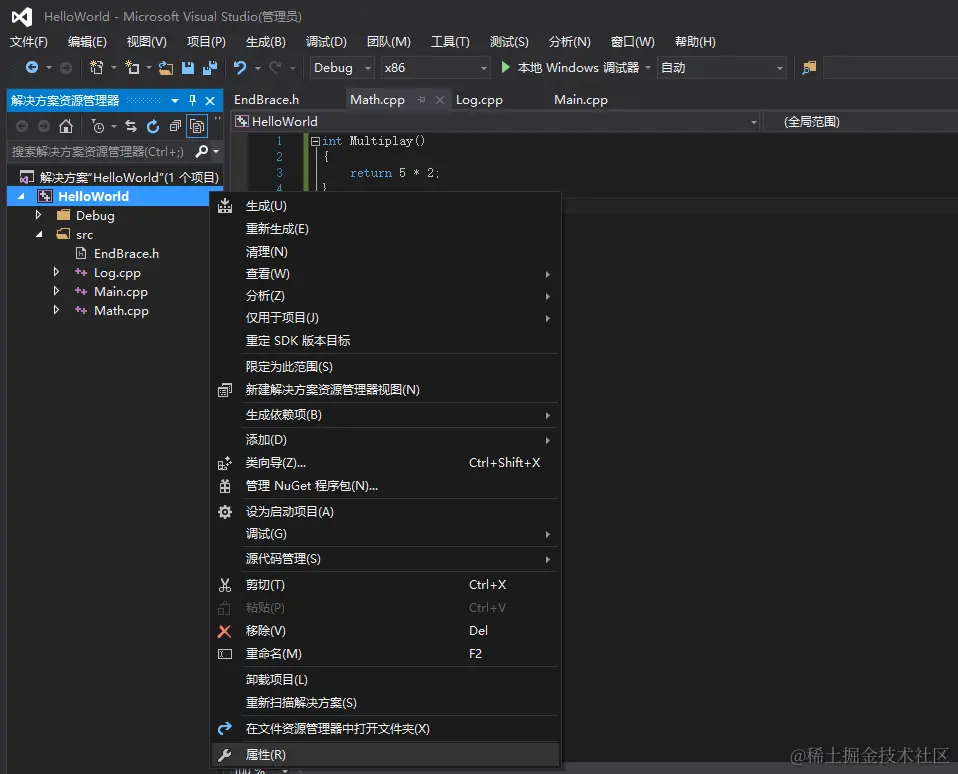Open the 源代码管理(S) submenu

coord(385,559)
